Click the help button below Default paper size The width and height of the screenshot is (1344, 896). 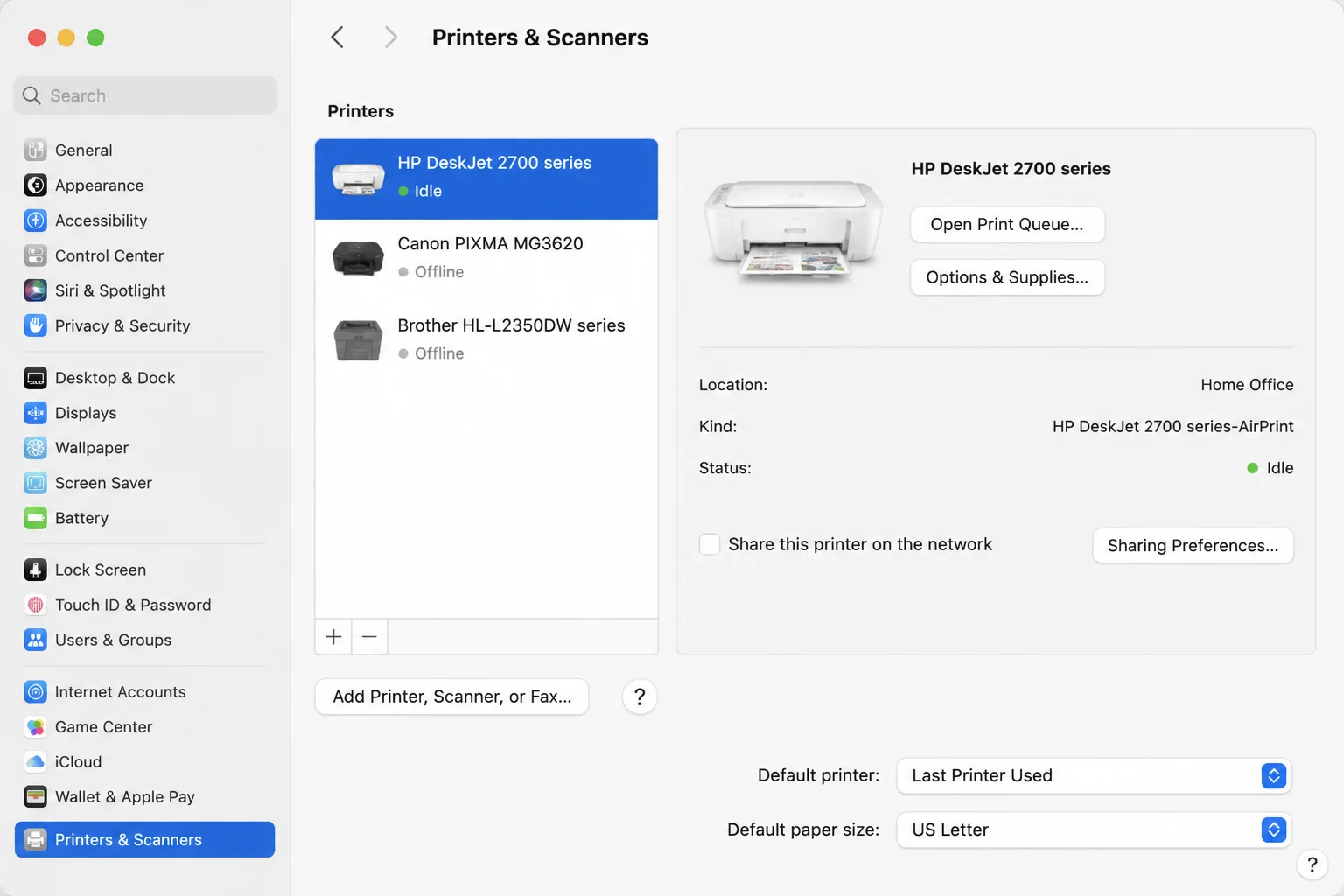[x=1312, y=864]
